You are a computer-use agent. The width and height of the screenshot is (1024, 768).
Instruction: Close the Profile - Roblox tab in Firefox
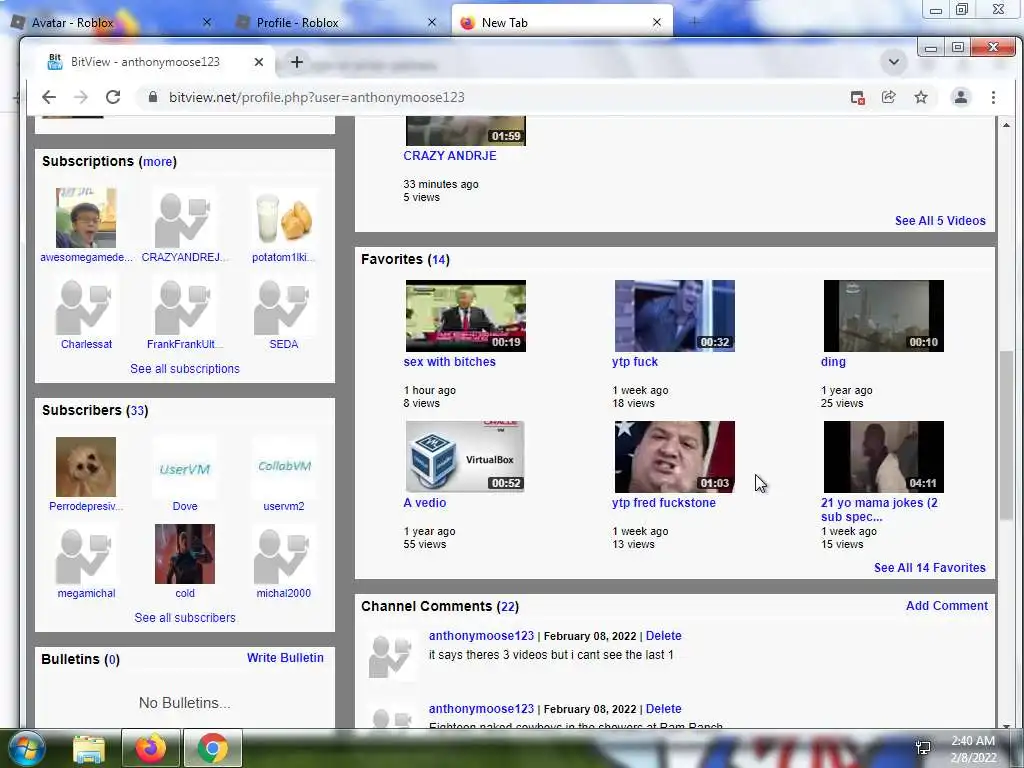(x=432, y=23)
